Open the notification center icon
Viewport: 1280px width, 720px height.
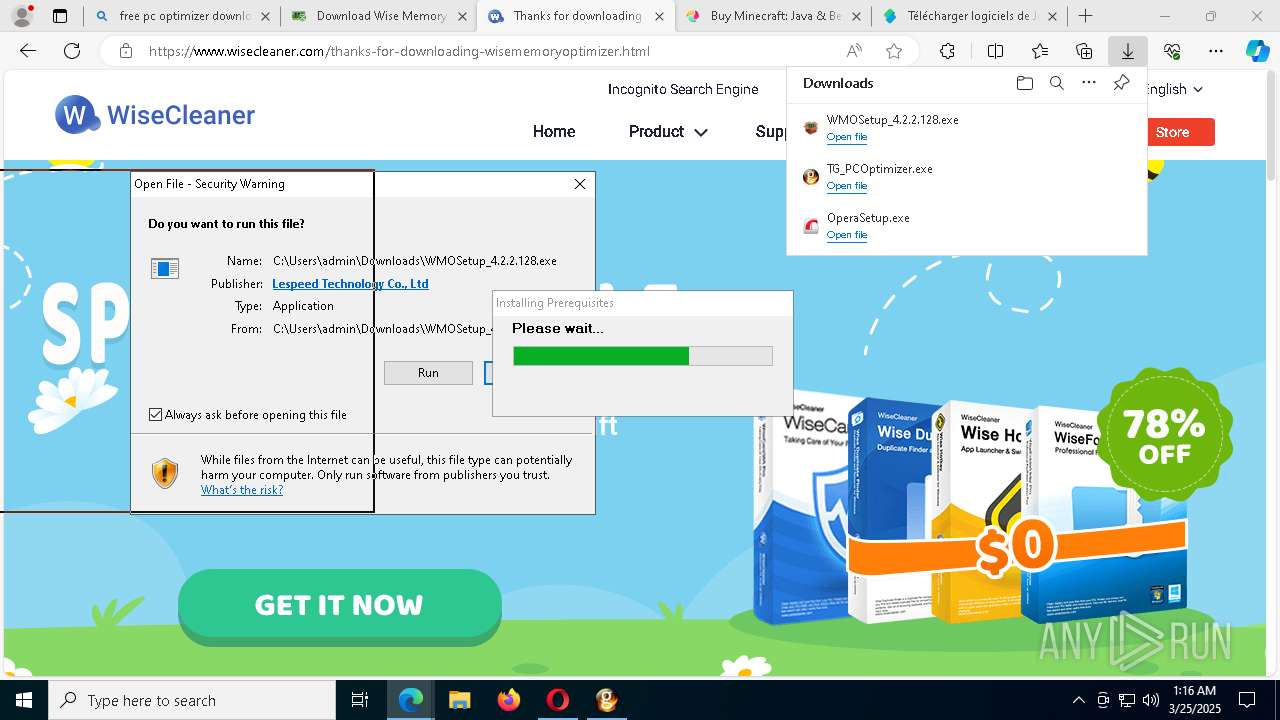pyautogui.click(x=1247, y=700)
